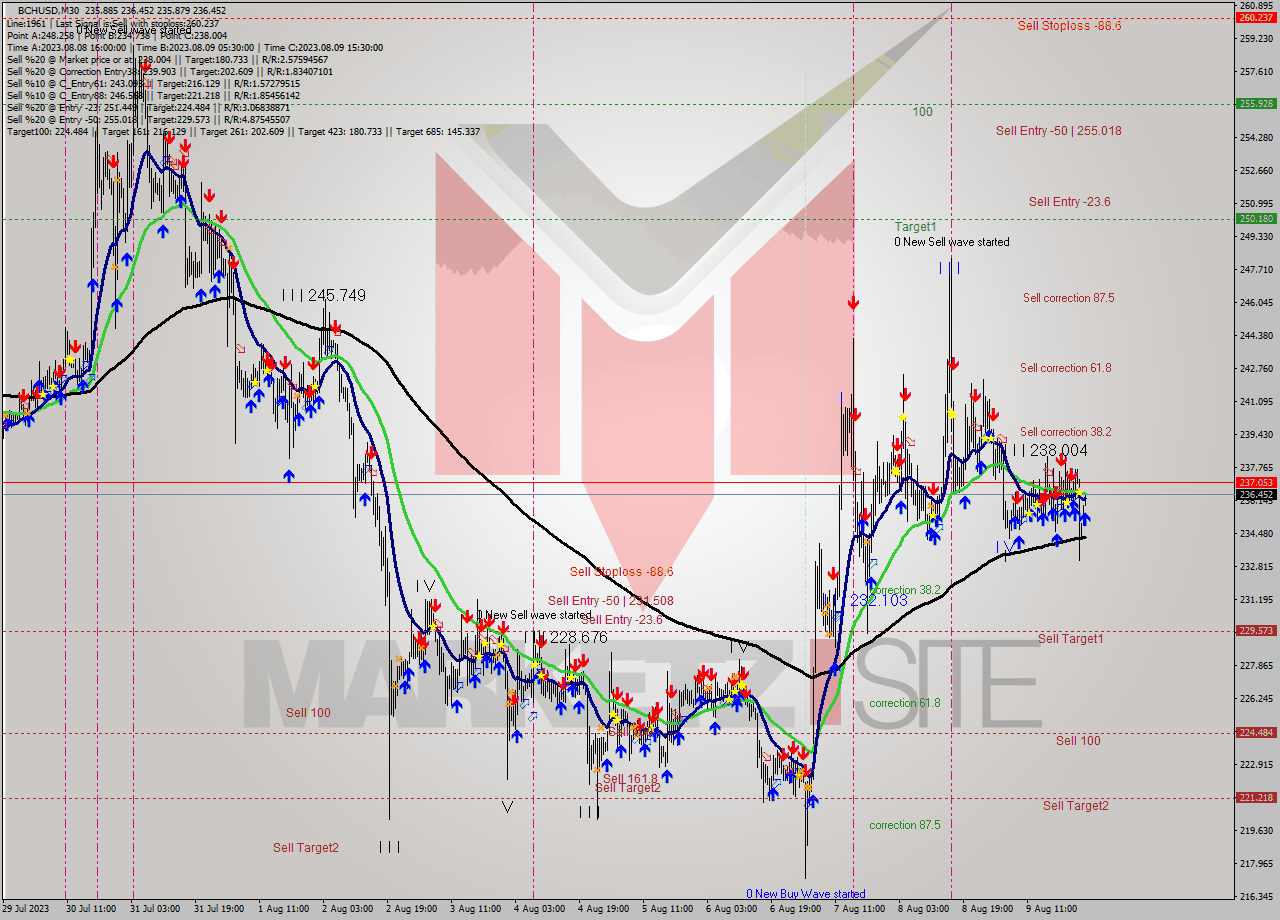Image resolution: width=1280 pixels, height=920 pixels.
Task: Click the '31 Jul 19:00' time axis label
Action: [220, 909]
